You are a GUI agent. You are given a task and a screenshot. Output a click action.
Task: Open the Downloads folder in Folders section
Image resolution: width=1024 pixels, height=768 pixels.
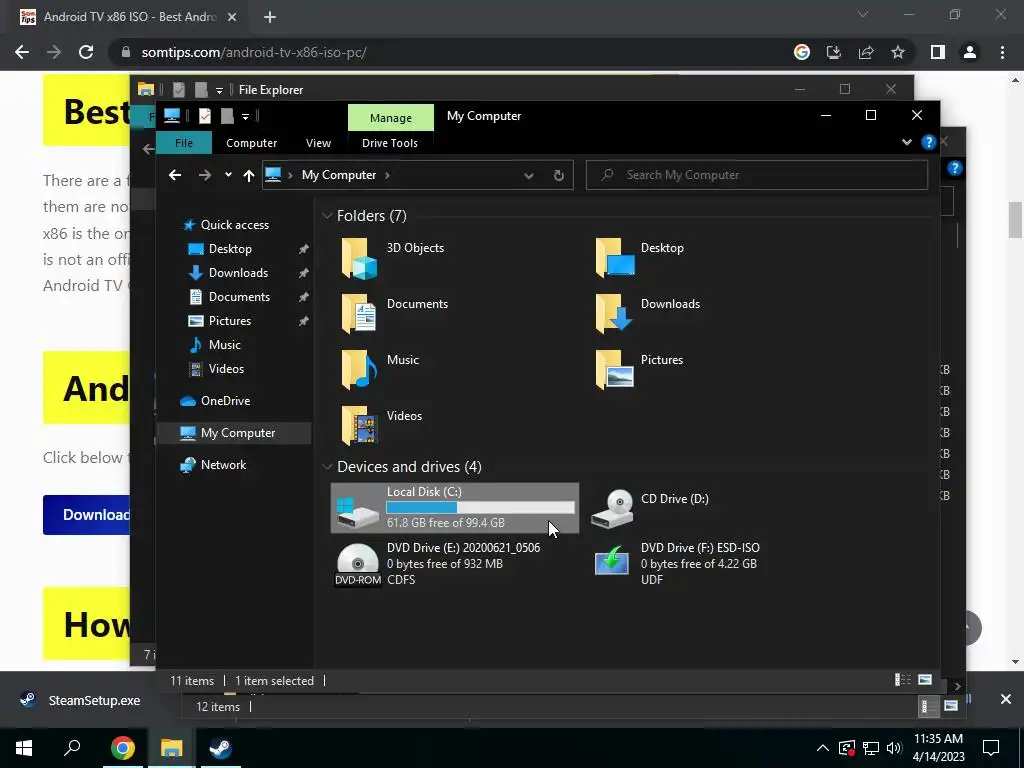(615, 314)
